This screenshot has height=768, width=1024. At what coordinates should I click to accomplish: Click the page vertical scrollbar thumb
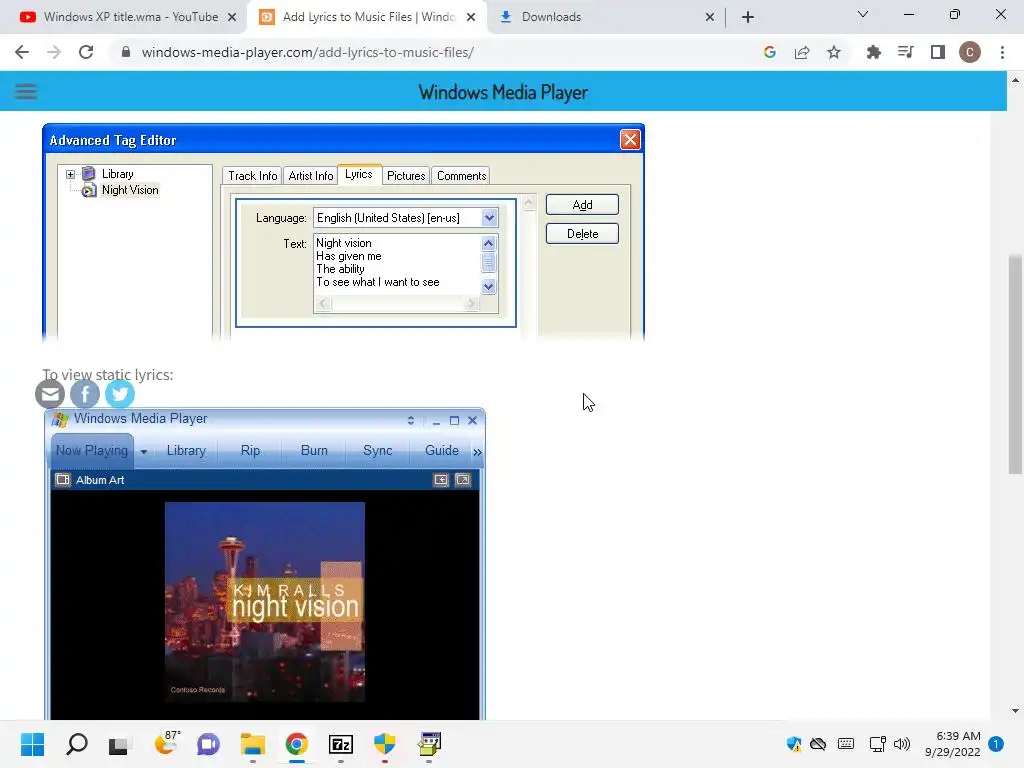pos(1015,364)
